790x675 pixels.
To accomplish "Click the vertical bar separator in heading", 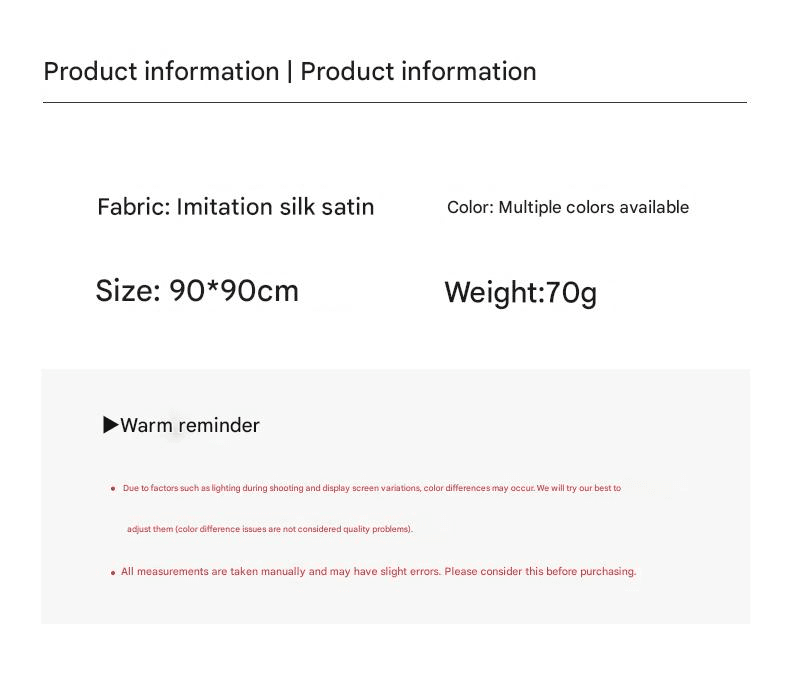I will 290,71.
